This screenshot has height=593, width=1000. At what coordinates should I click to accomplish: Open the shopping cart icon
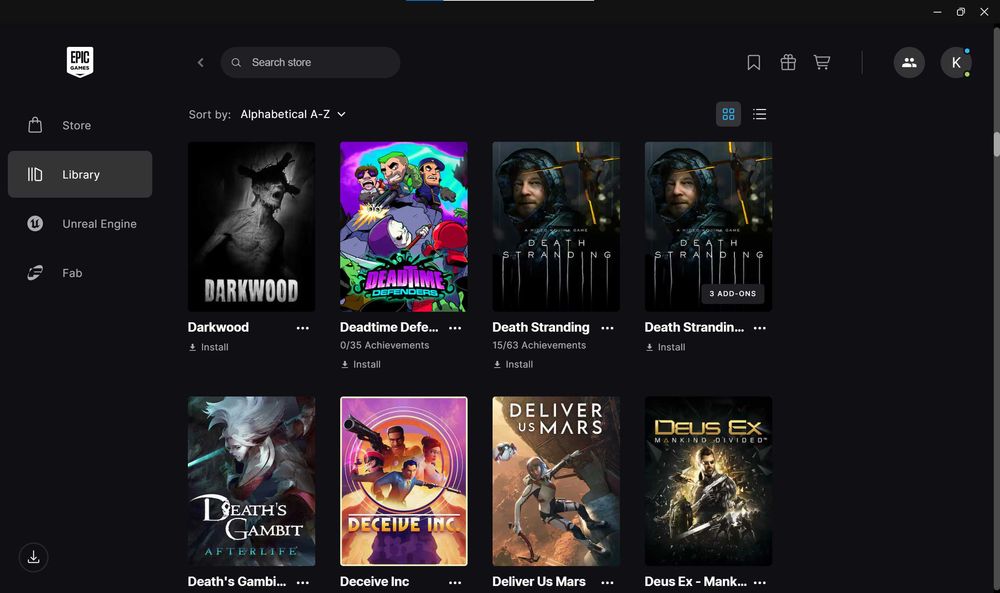pyautogui.click(x=822, y=62)
